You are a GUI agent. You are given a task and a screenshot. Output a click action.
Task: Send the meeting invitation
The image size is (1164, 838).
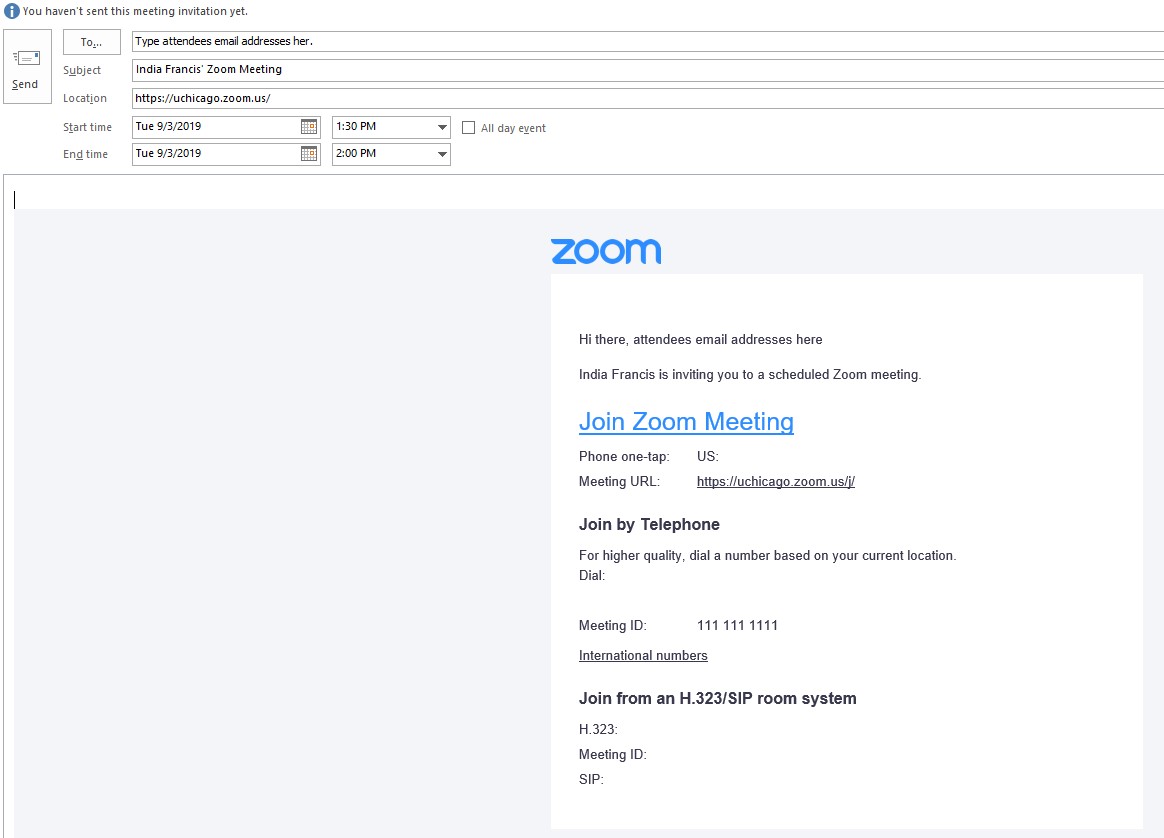tap(27, 67)
